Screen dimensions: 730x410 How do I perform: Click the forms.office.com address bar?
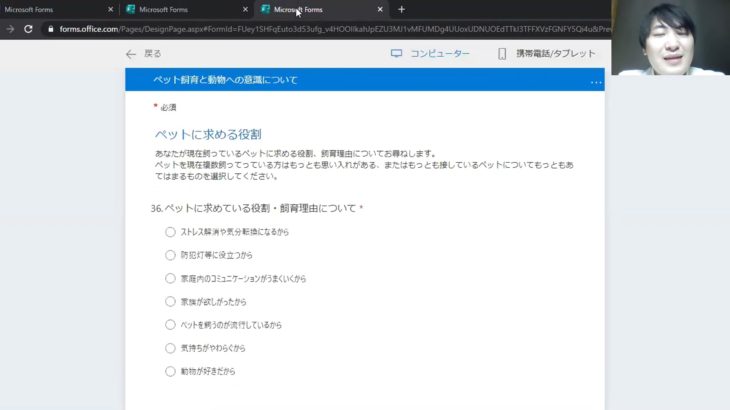(326, 29)
